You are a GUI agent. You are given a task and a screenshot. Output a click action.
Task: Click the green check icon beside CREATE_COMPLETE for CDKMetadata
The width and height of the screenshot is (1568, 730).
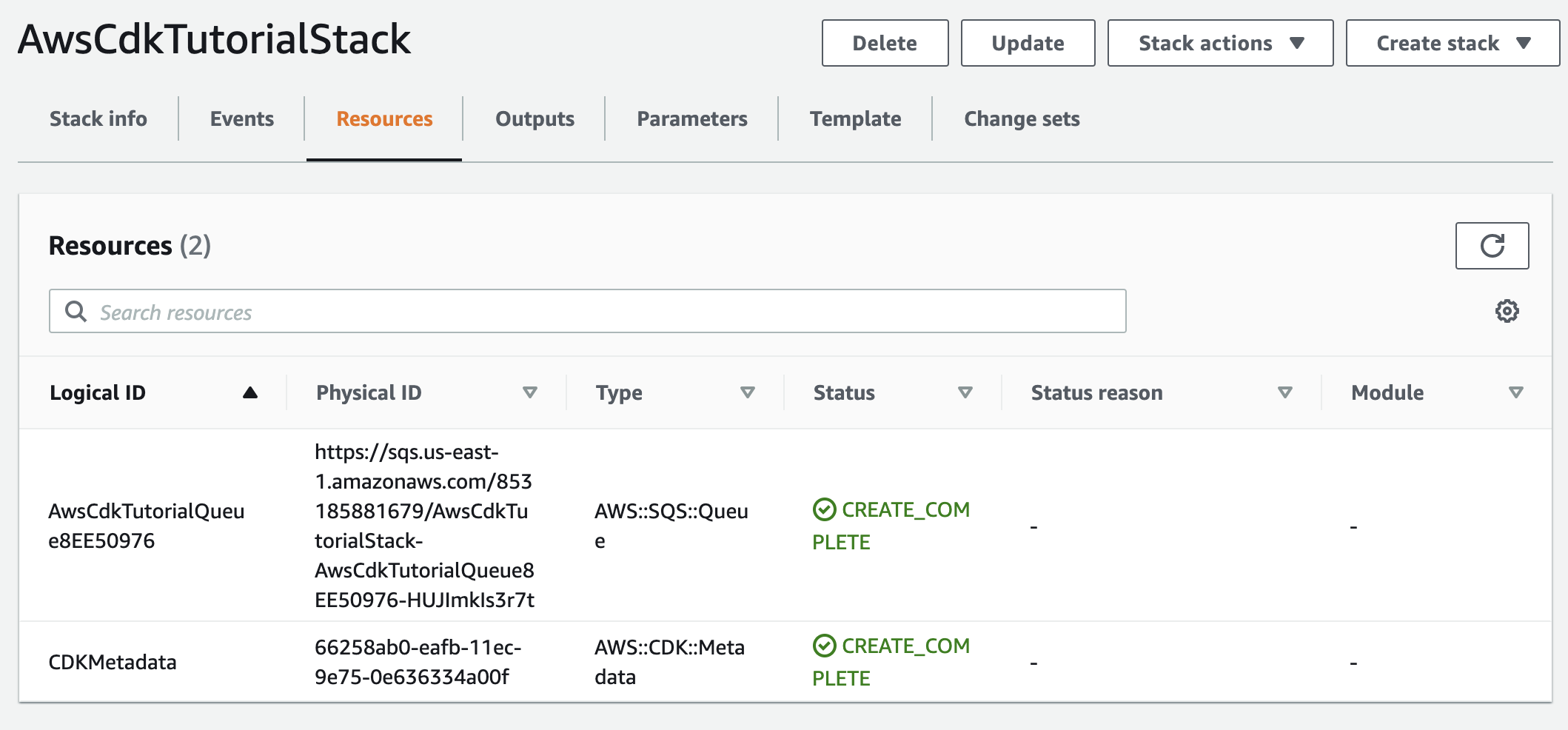(x=824, y=645)
